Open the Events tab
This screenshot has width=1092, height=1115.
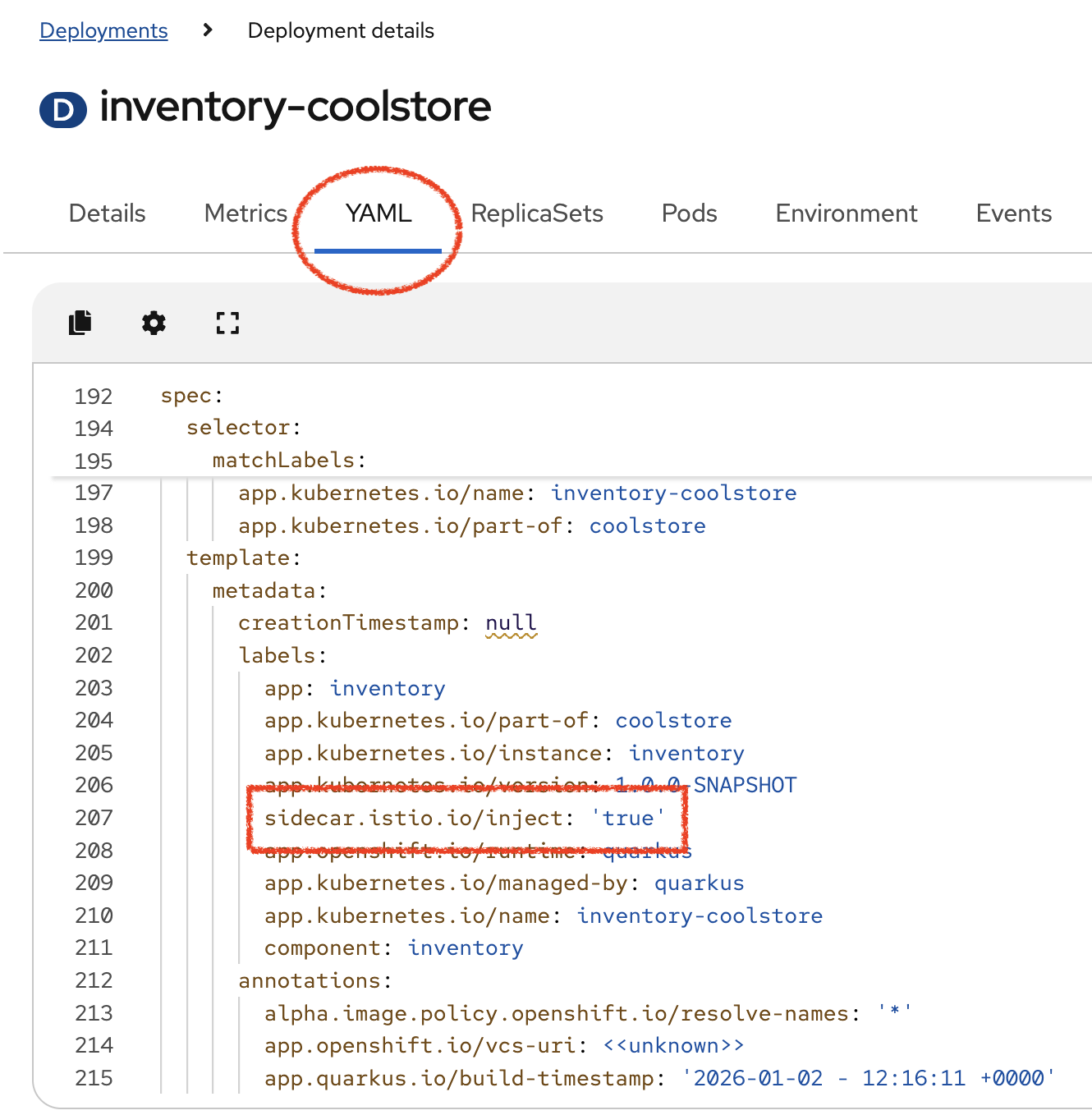click(1013, 213)
